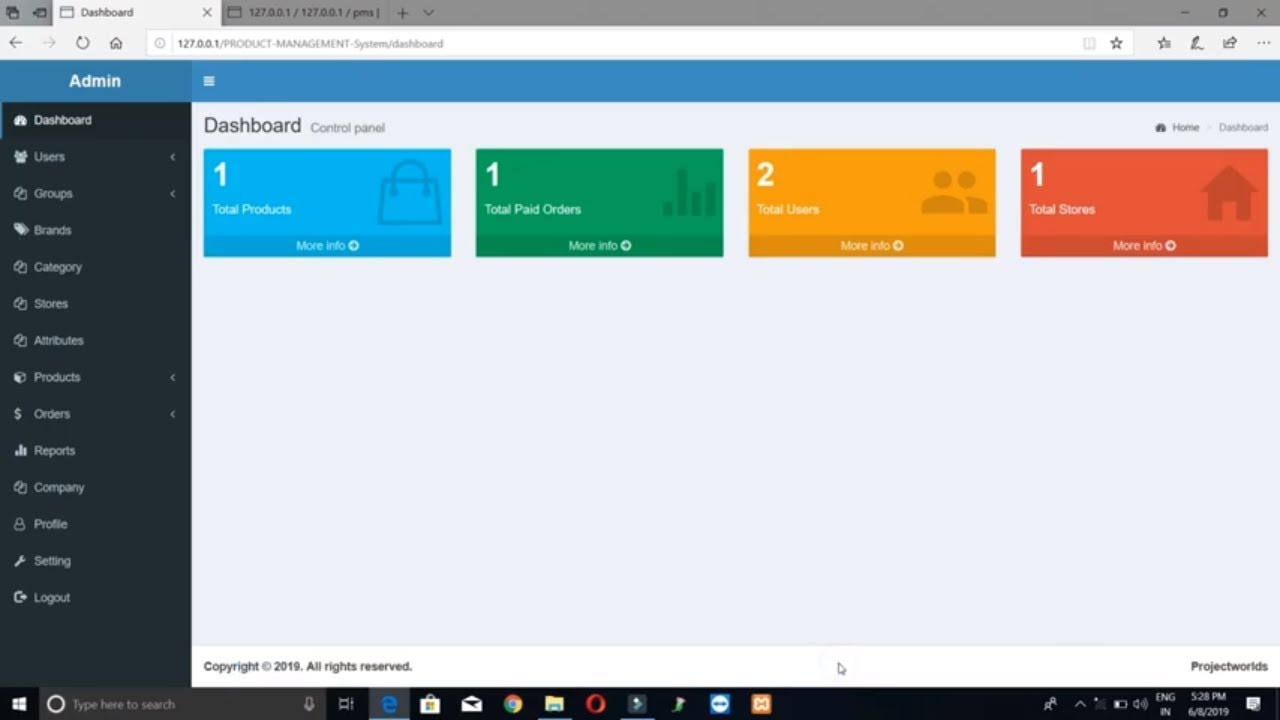Open More info on Total Users card
This screenshot has height=720, width=1280.
click(871, 246)
